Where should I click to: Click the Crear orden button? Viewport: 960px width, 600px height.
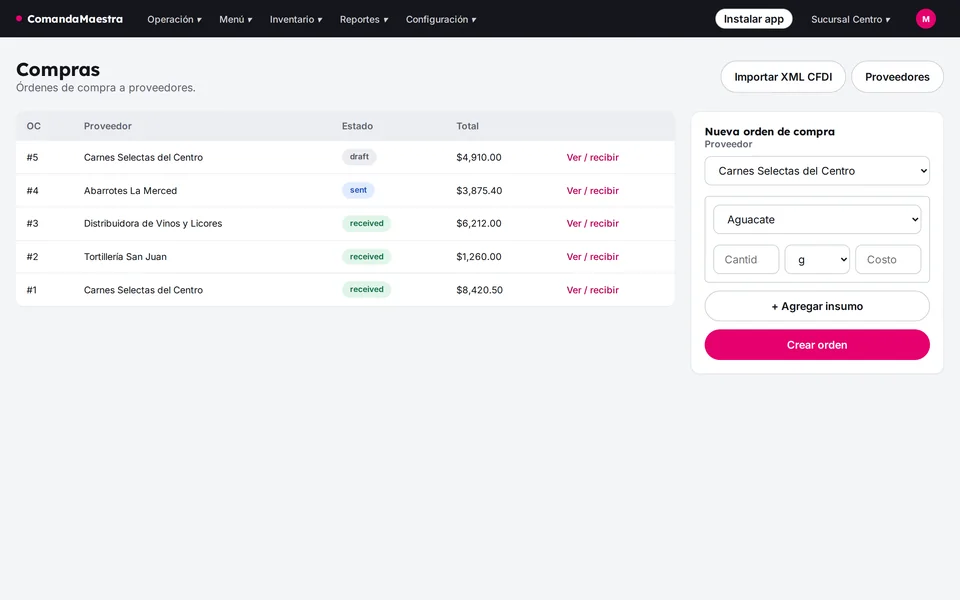point(817,345)
